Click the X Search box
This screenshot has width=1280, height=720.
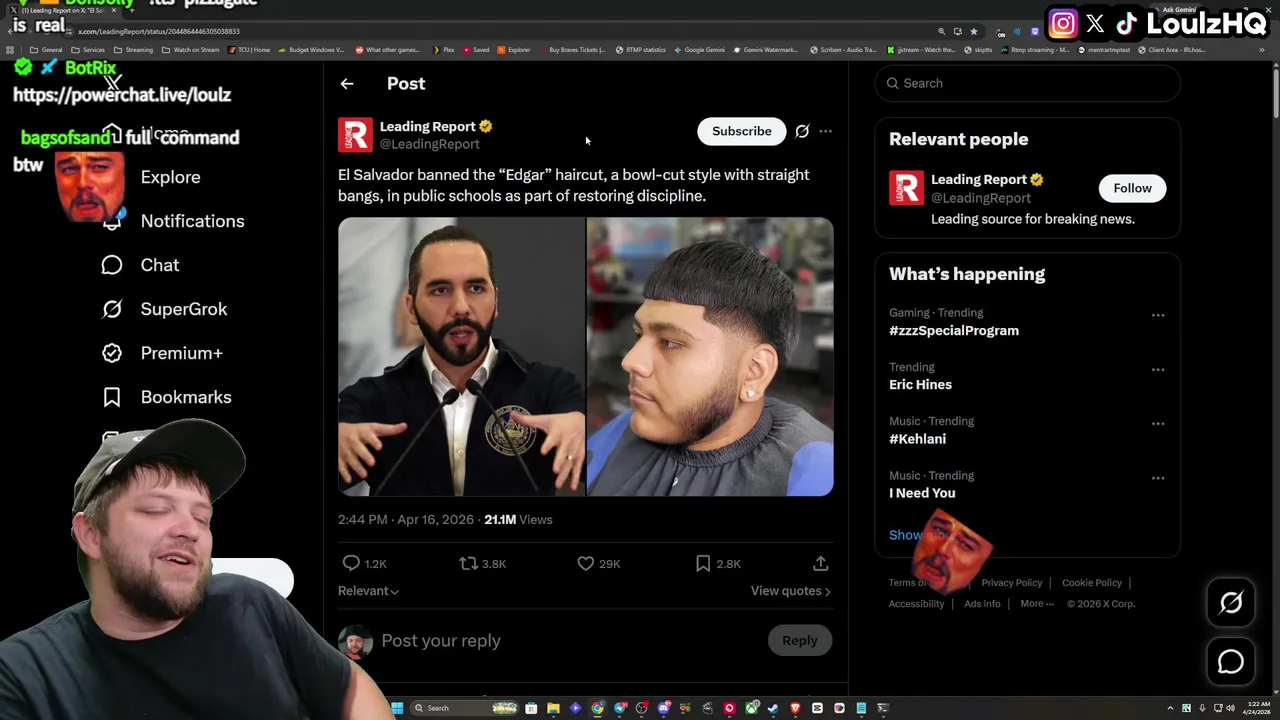(x=1028, y=83)
